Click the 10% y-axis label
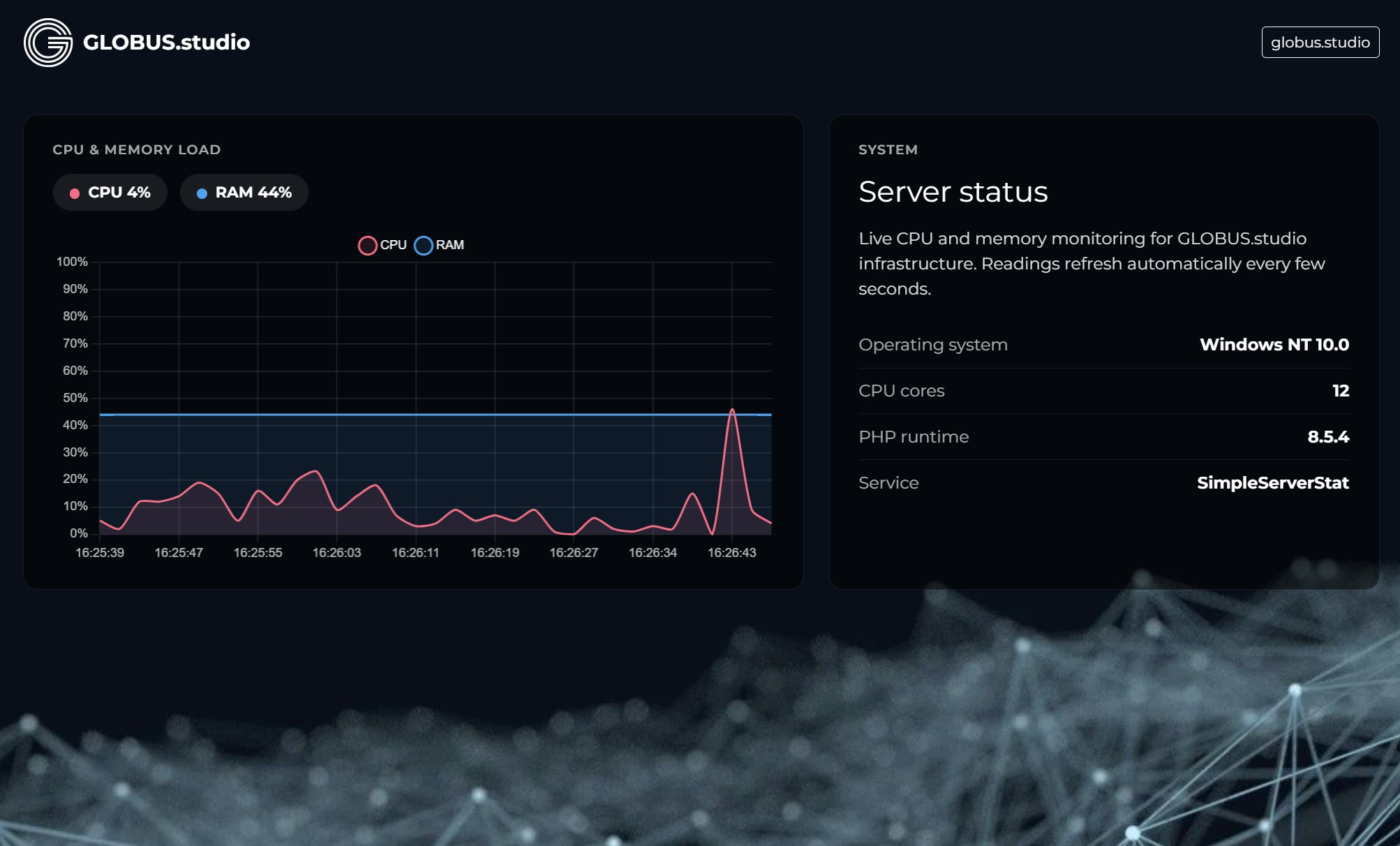The width and height of the screenshot is (1400, 846). [x=75, y=506]
